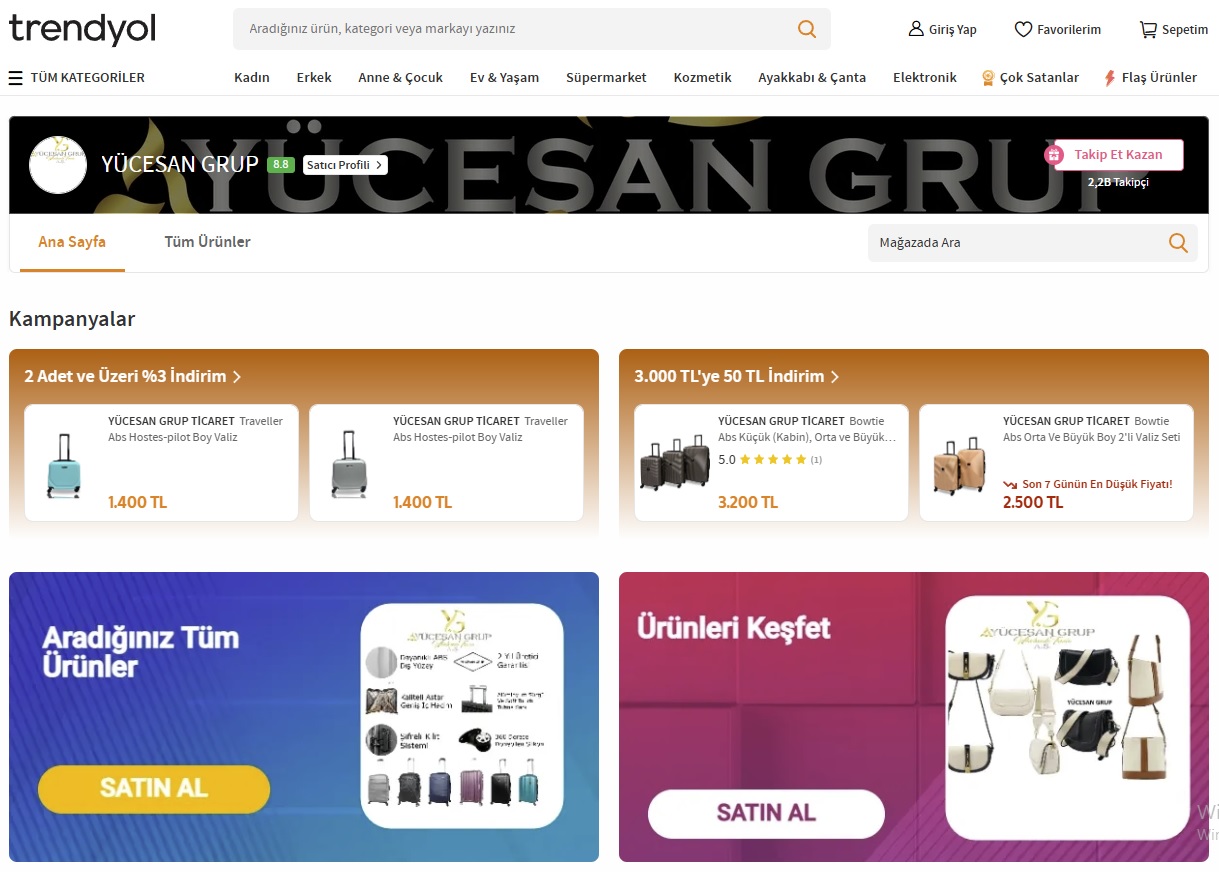Viewport: 1219px width, 872px height.
Task: Switch to the Ana Sayfa tab
Action: [72, 242]
